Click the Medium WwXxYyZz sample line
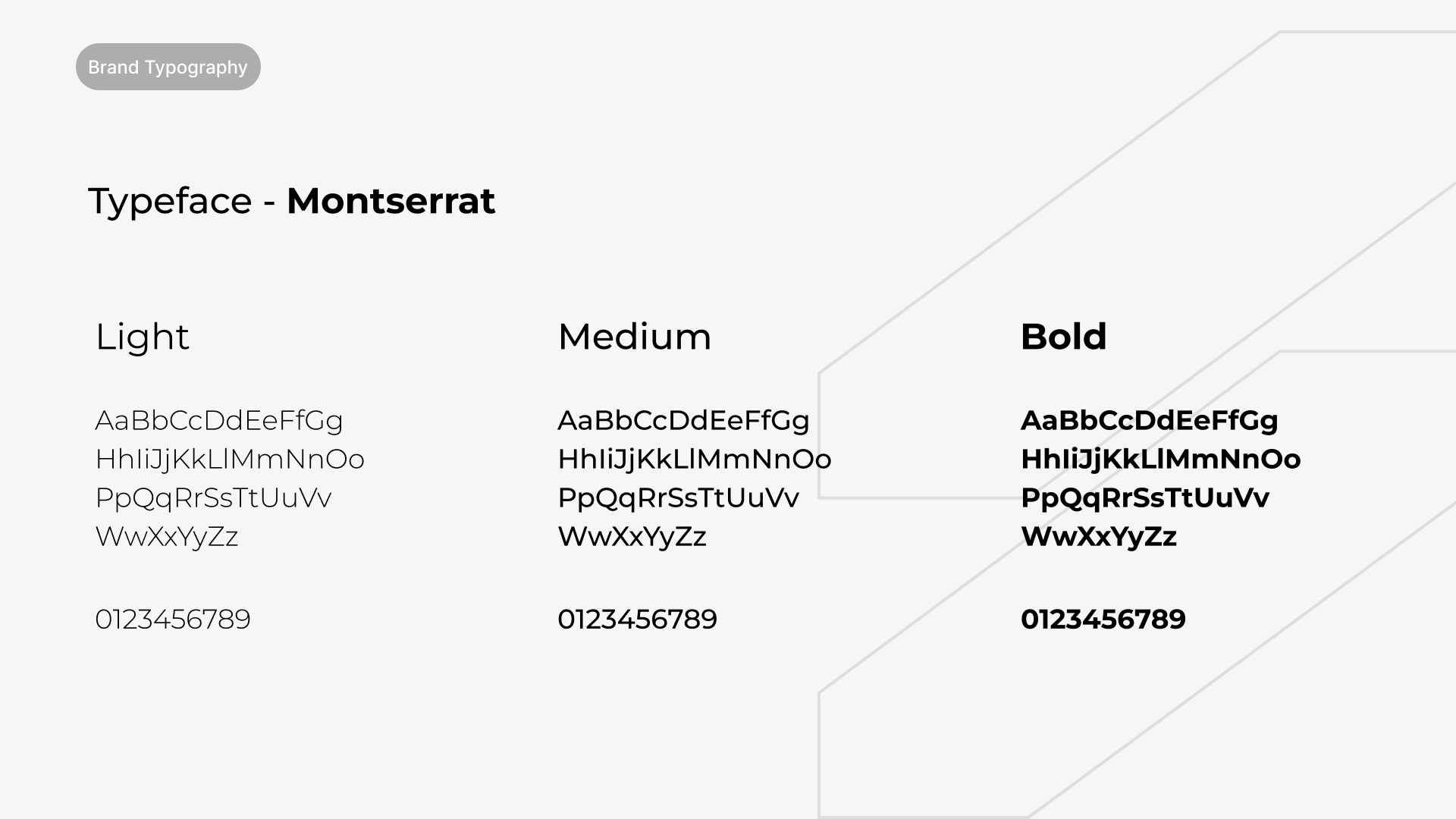The image size is (1456, 819). (632, 537)
